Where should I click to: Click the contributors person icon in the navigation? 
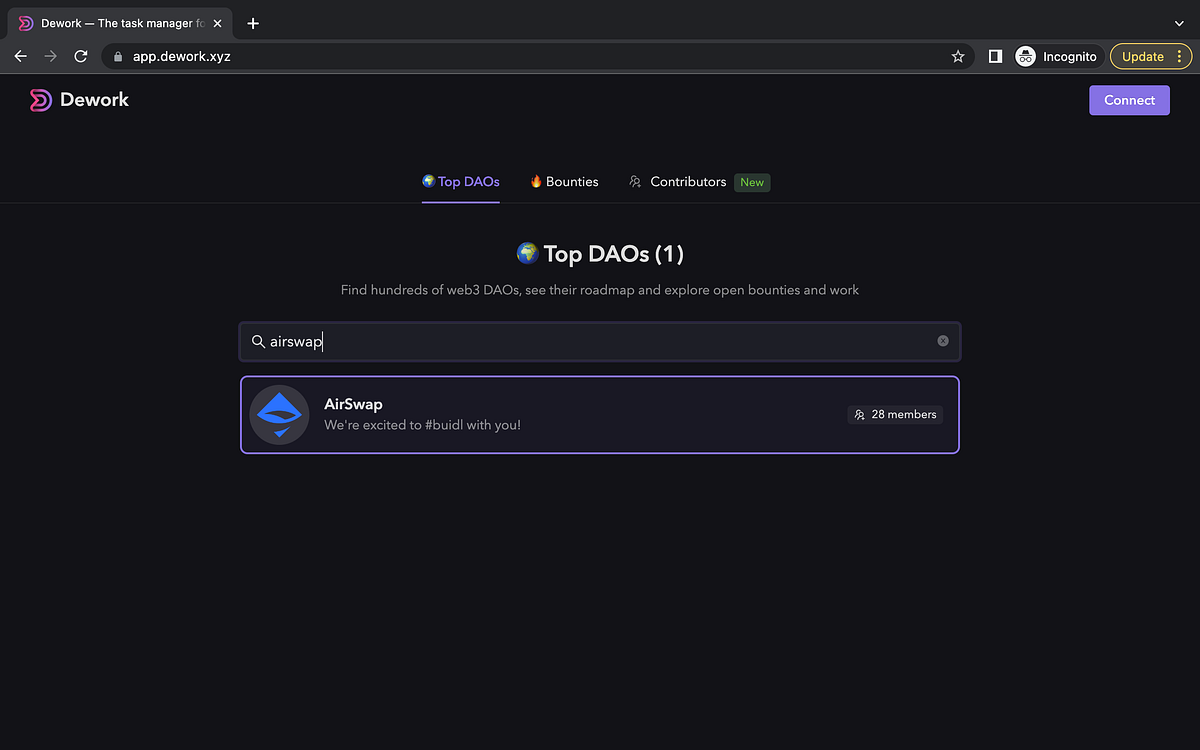(x=636, y=181)
